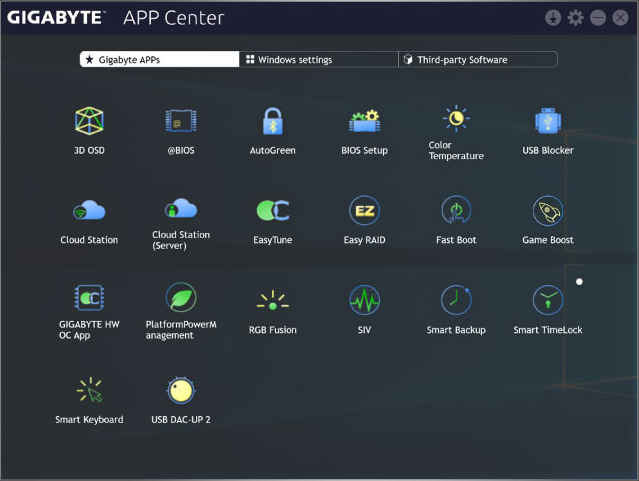
Task: Launch Fast Boot
Action: 456,210
